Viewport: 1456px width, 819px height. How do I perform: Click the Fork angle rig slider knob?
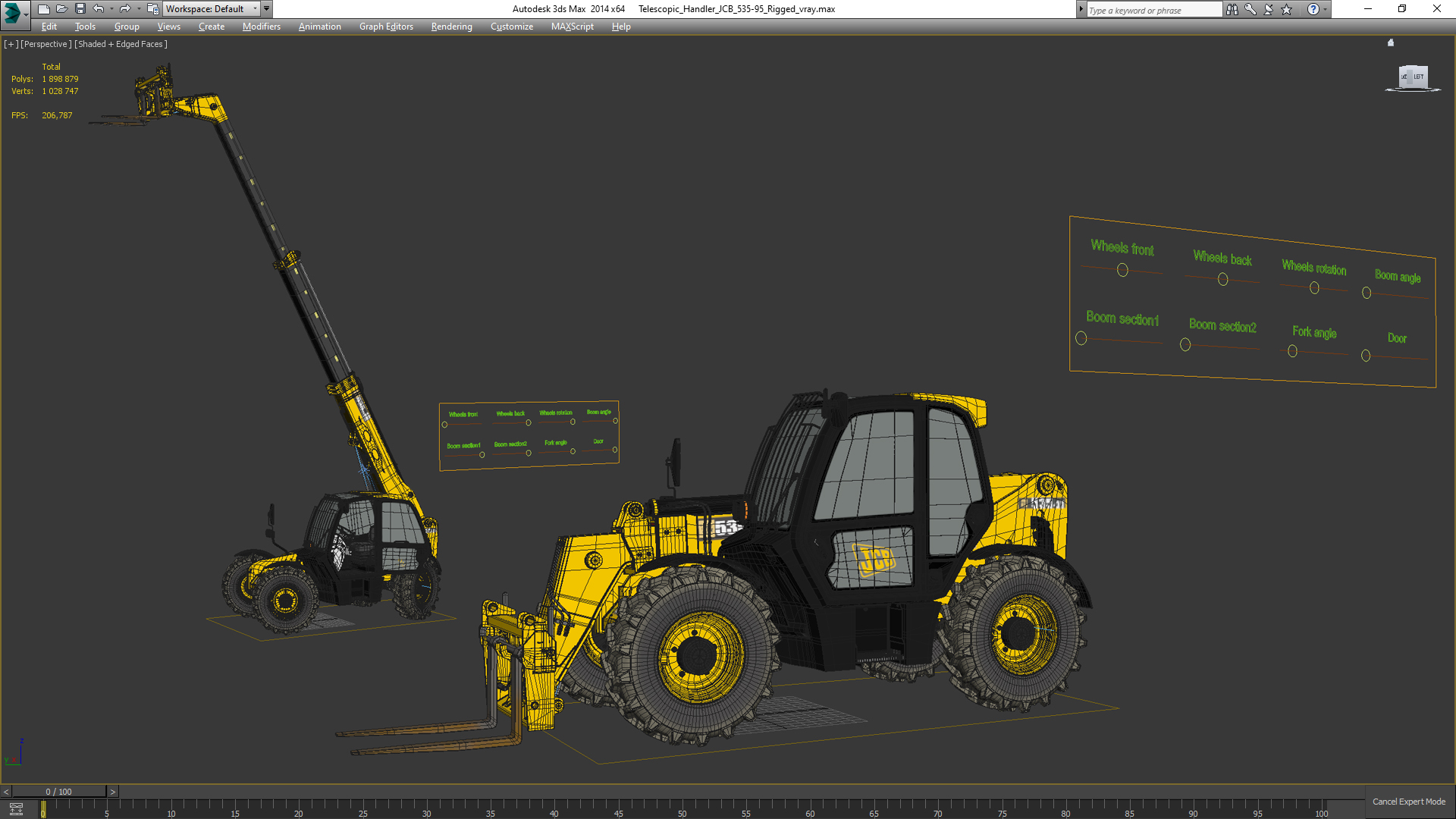tap(1292, 351)
